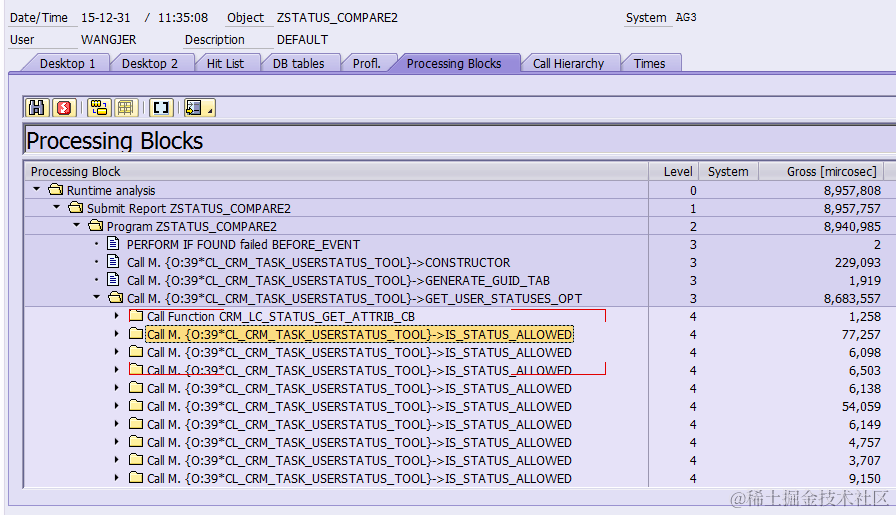Collapse the Submit Report ZSTATUS_COMPARE2 node

click(57, 207)
